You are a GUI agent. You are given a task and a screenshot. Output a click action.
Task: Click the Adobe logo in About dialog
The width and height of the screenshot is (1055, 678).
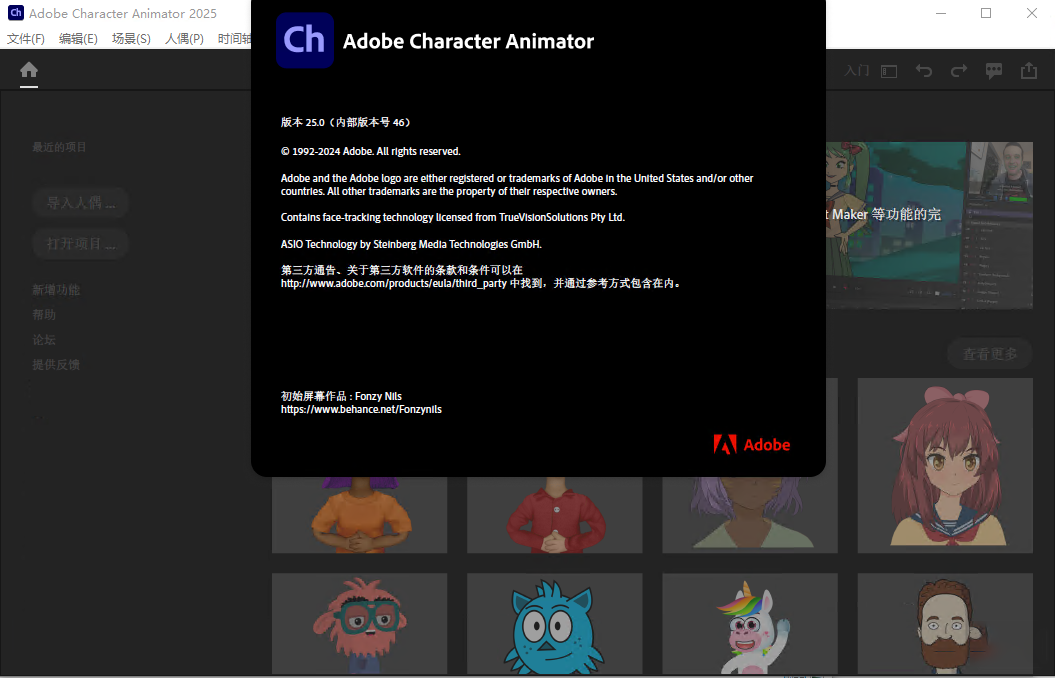click(x=752, y=445)
